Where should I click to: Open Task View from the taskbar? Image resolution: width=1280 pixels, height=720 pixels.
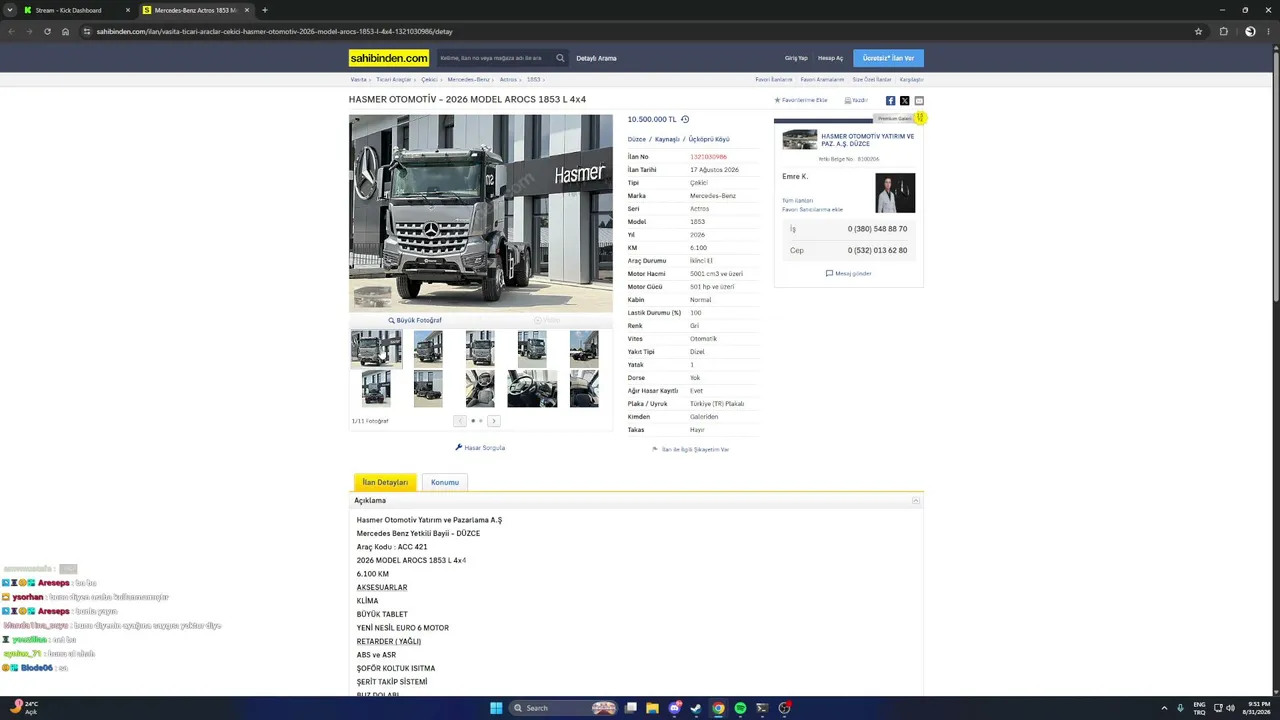coord(630,708)
